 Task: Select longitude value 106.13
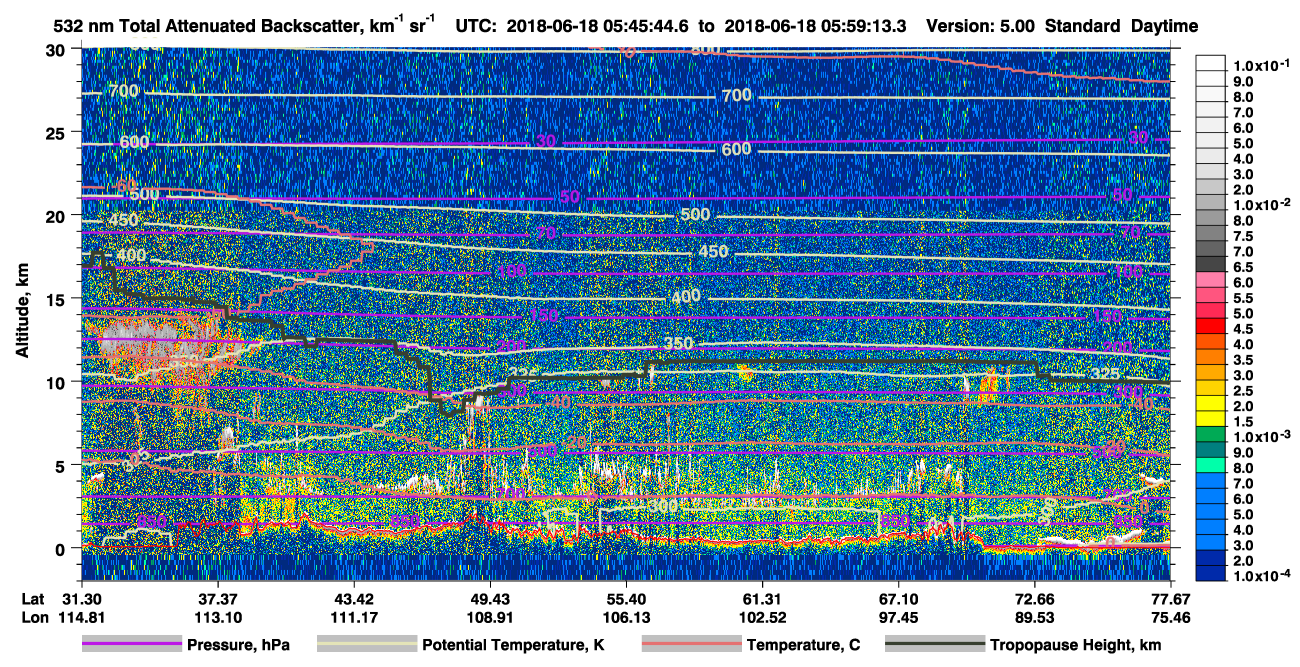(x=626, y=617)
